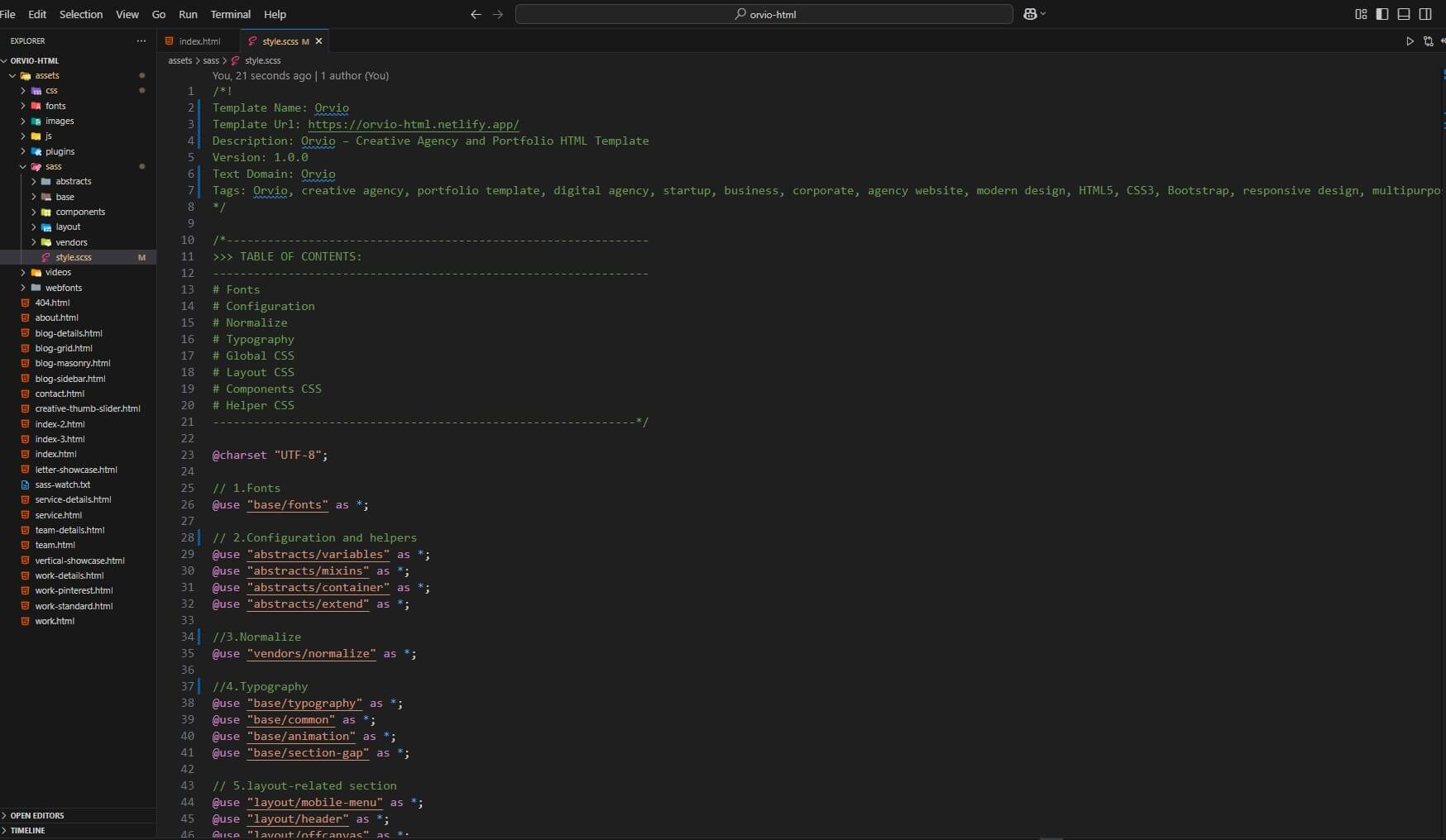The width and height of the screenshot is (1446, 840).
Task: Open sass-watch.txt file icon
Action: pos(26,484)
